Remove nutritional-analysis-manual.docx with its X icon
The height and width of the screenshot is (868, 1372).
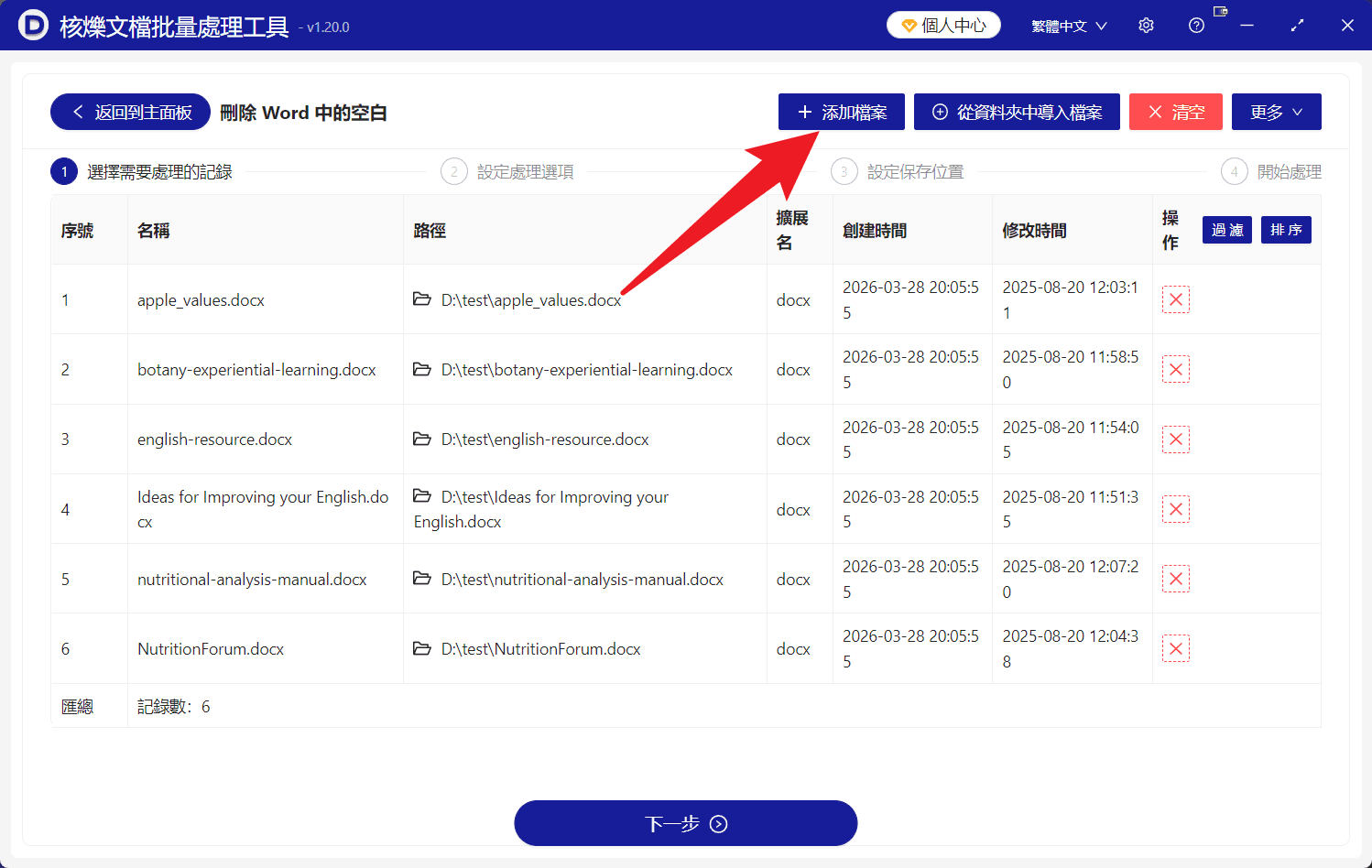[1176, 578]
